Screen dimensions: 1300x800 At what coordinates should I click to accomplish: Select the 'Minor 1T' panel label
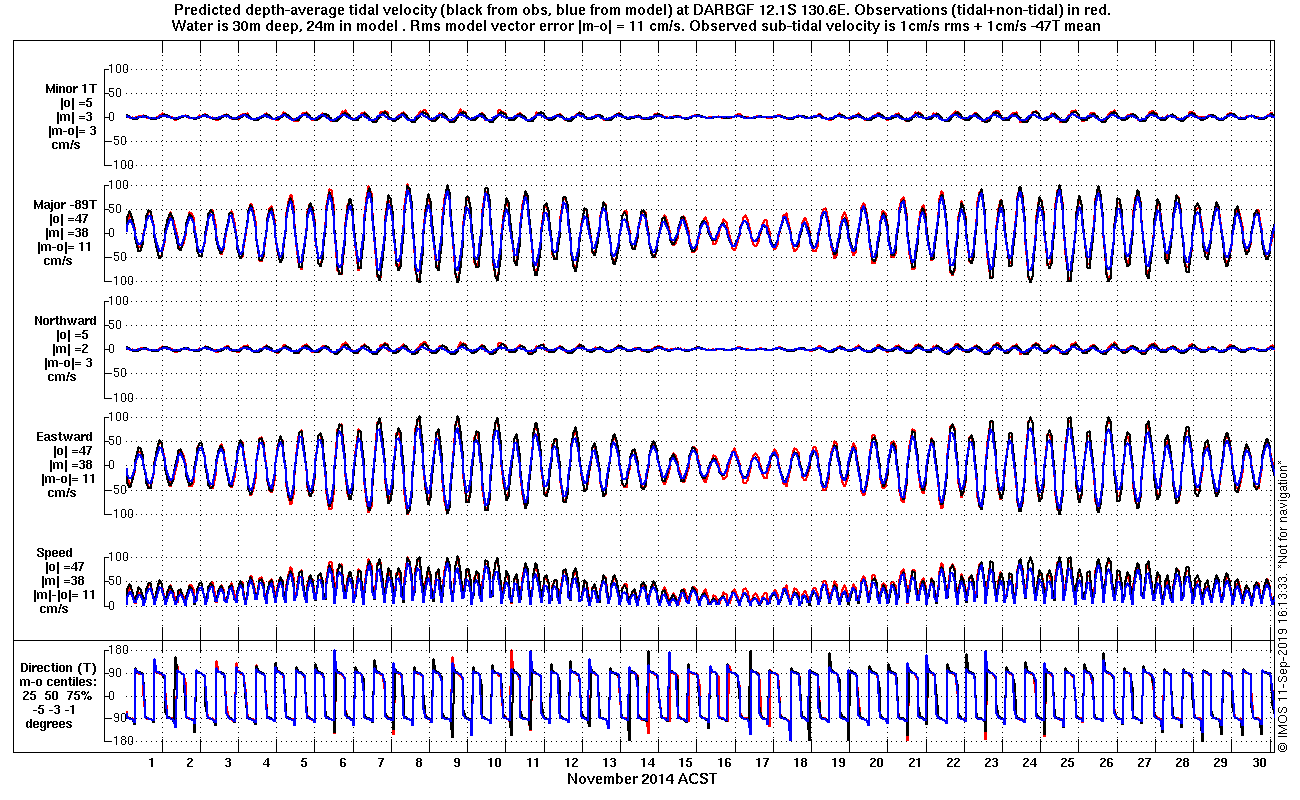click(x=71, y=89)
